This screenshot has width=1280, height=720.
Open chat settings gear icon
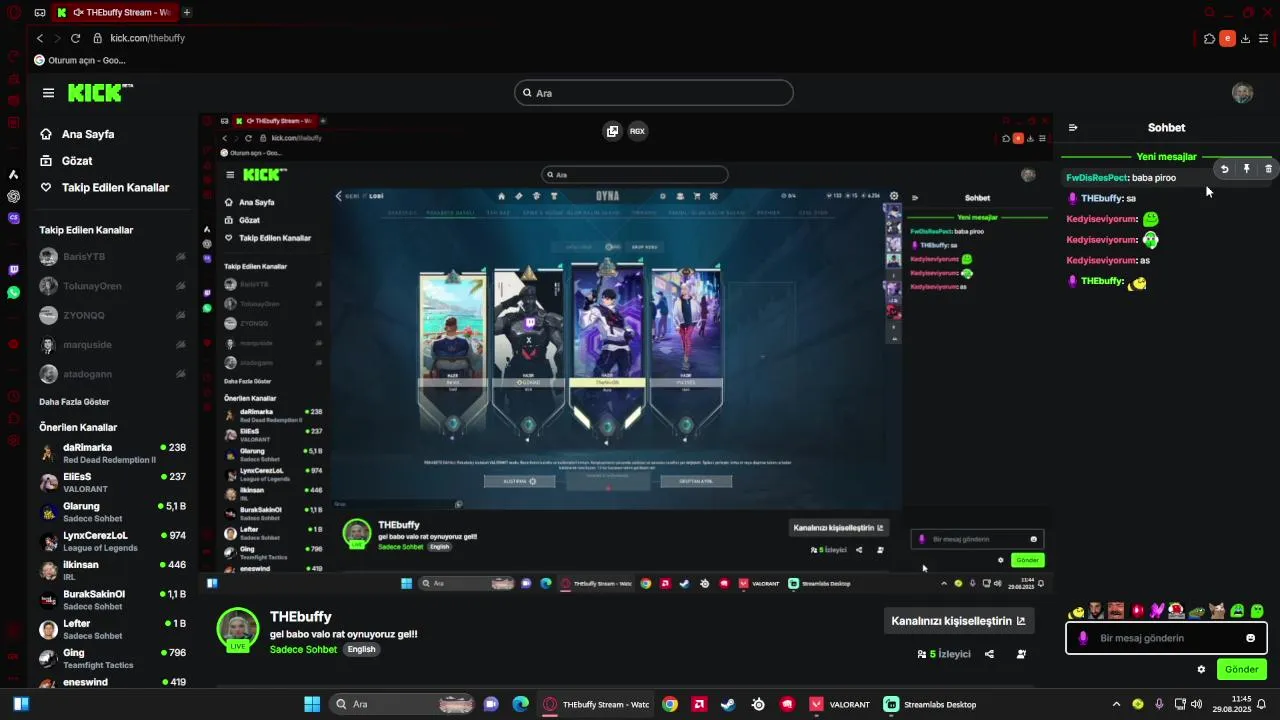click(x=1201, y=669)
